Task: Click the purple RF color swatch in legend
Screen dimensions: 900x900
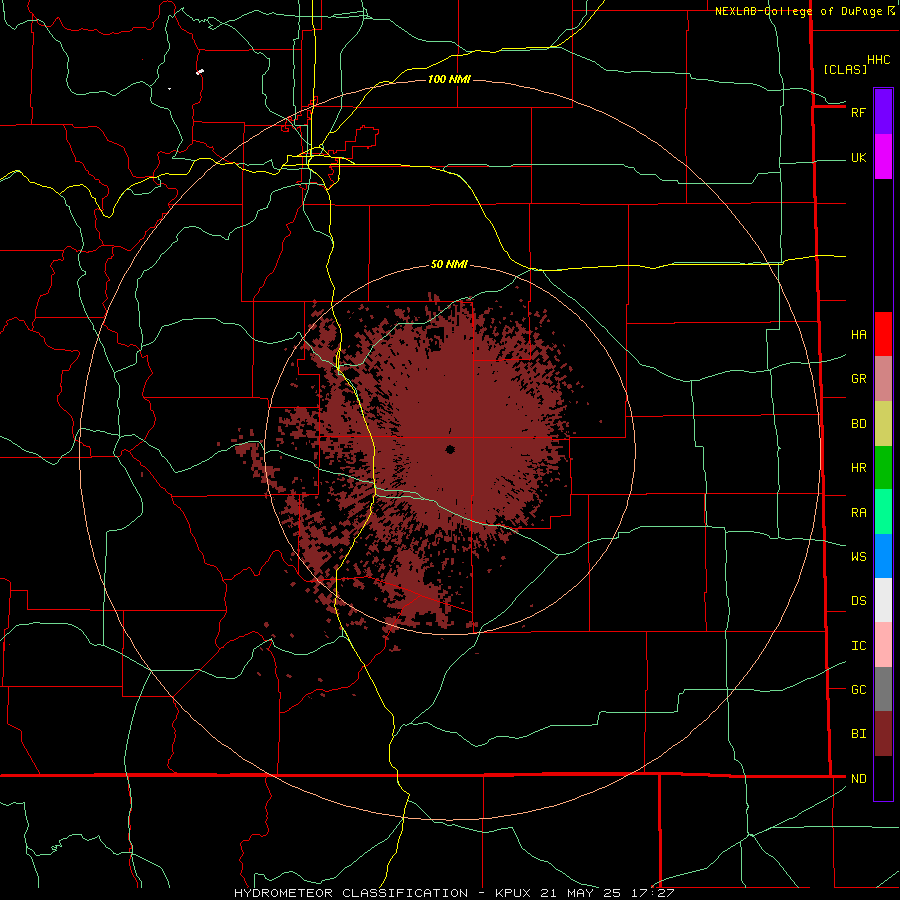Action: point(883,112)
